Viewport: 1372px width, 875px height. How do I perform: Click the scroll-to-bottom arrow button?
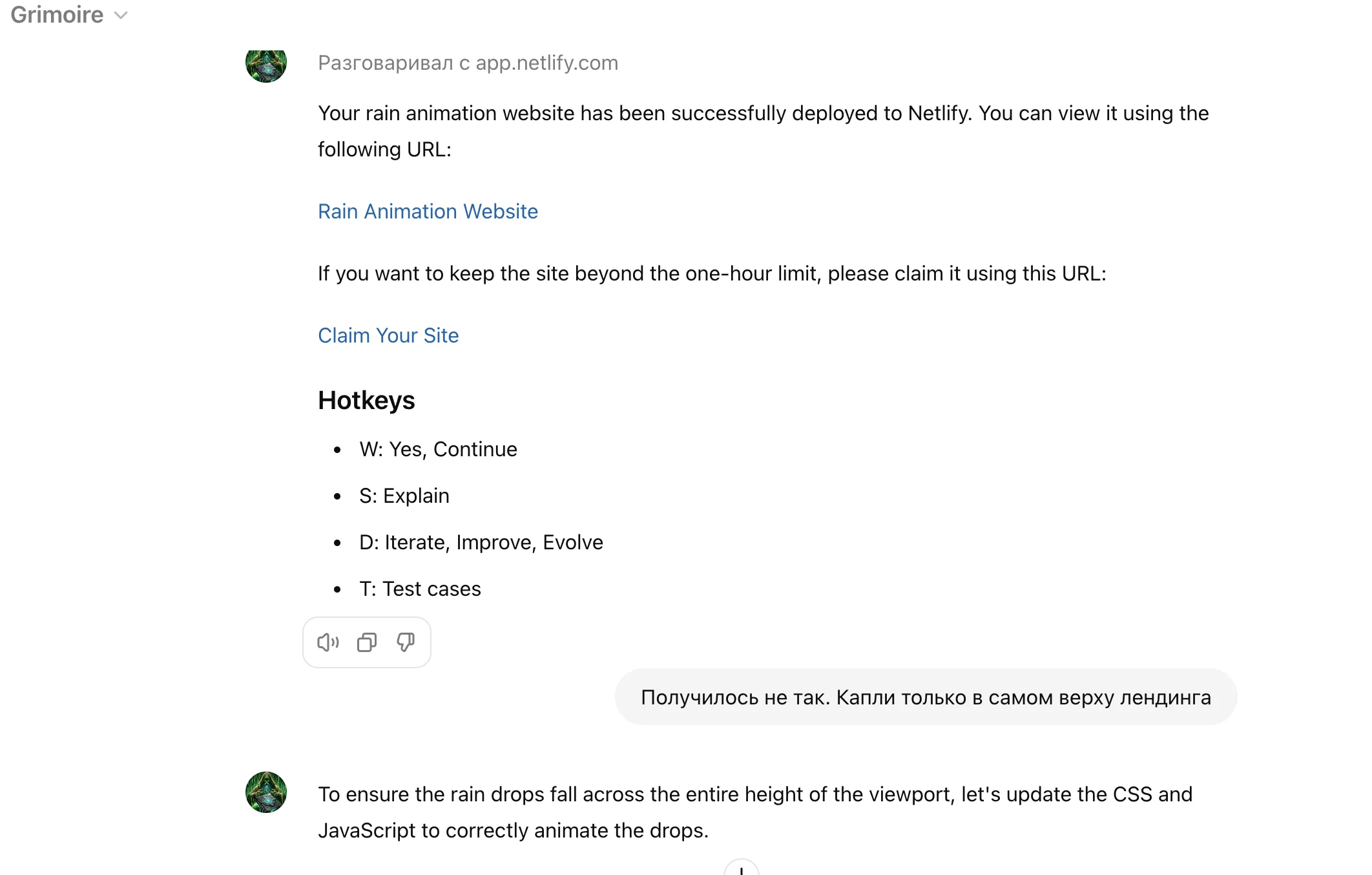[x=741, y=869]
